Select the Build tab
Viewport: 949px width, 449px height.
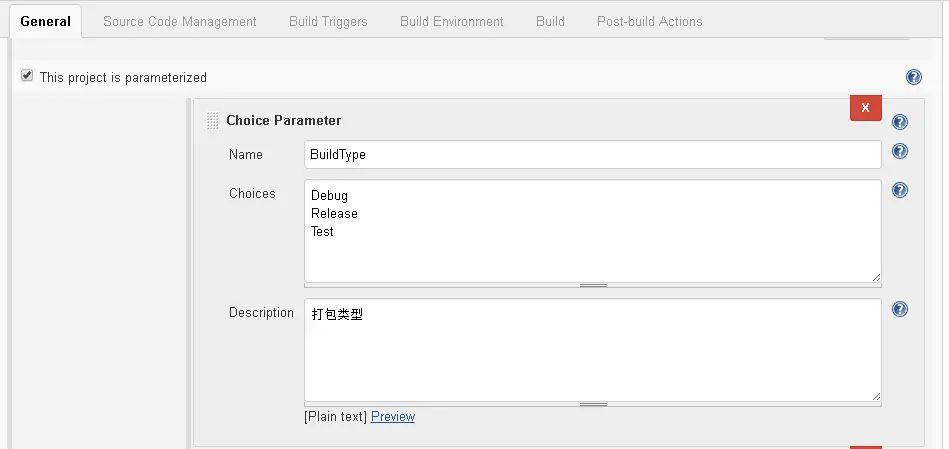550,21
